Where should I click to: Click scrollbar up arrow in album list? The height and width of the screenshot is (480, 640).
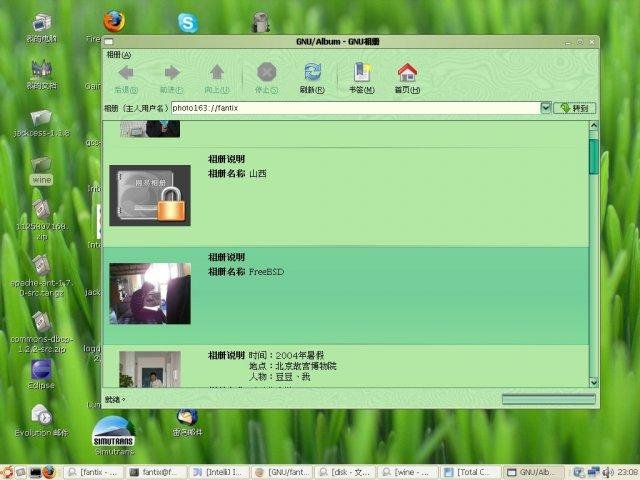click(x=593, y=126)
